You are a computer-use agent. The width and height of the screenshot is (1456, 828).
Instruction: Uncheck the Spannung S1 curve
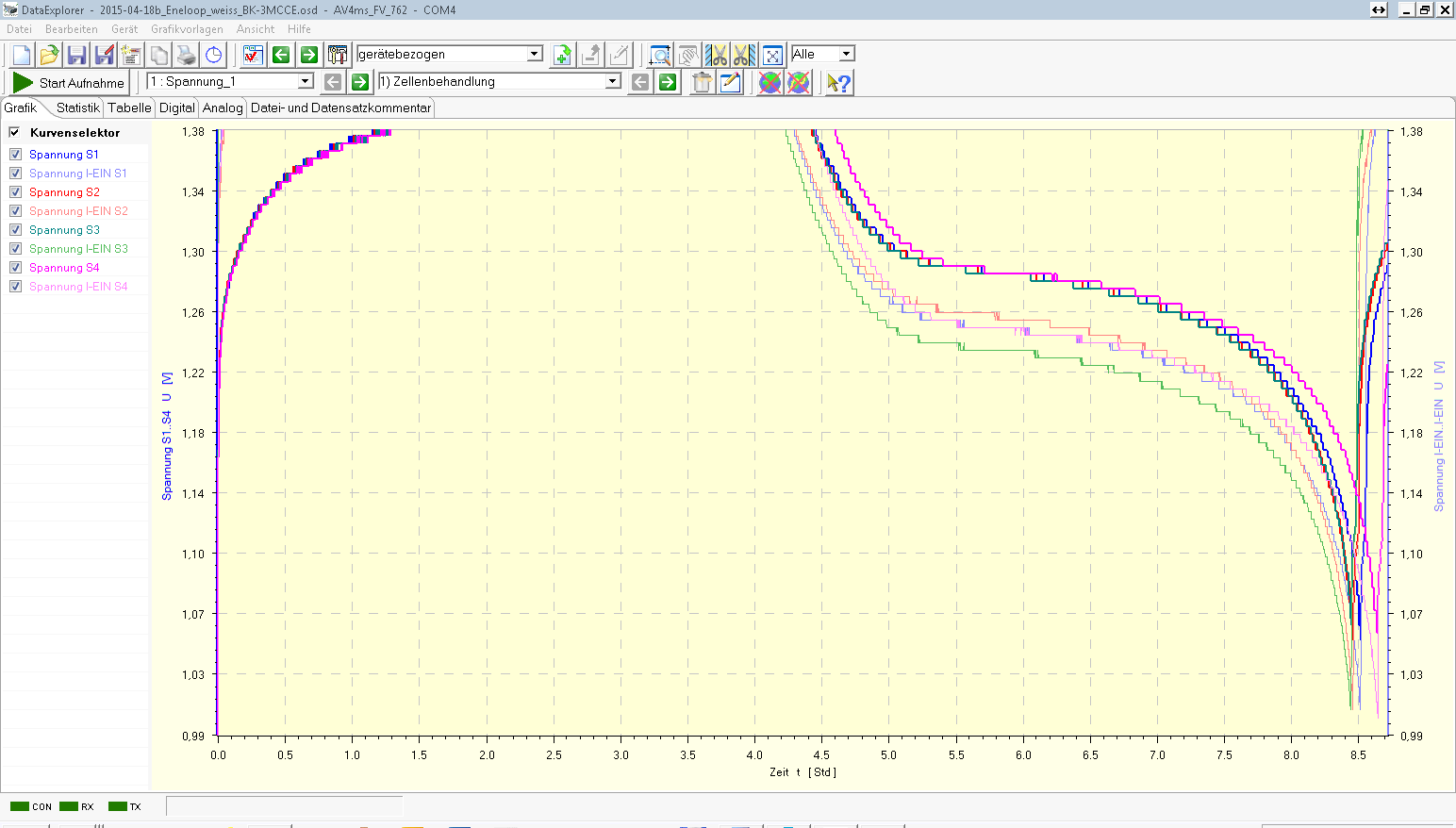[x=15, y=155]
